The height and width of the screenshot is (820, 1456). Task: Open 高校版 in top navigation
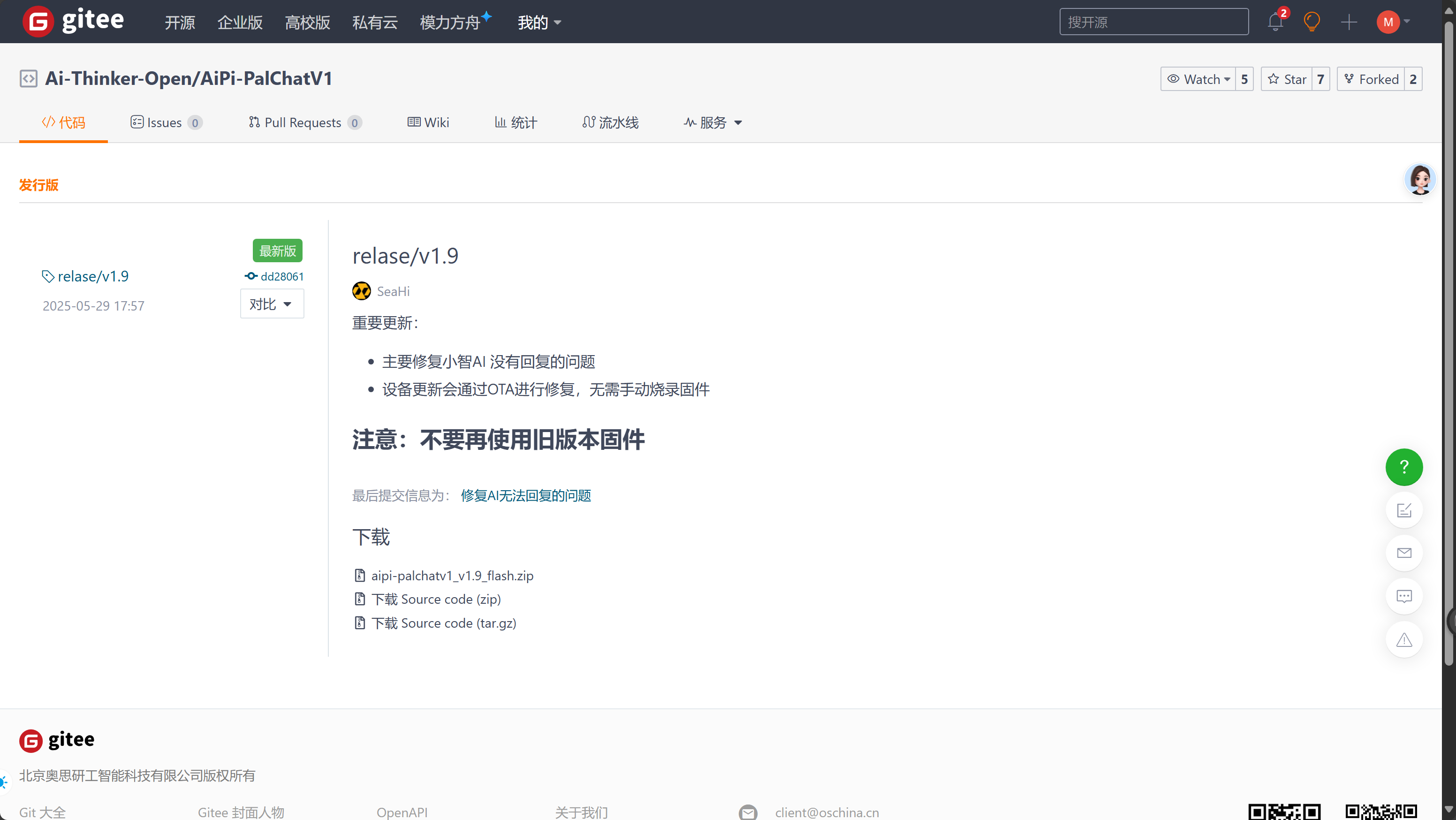308,23
